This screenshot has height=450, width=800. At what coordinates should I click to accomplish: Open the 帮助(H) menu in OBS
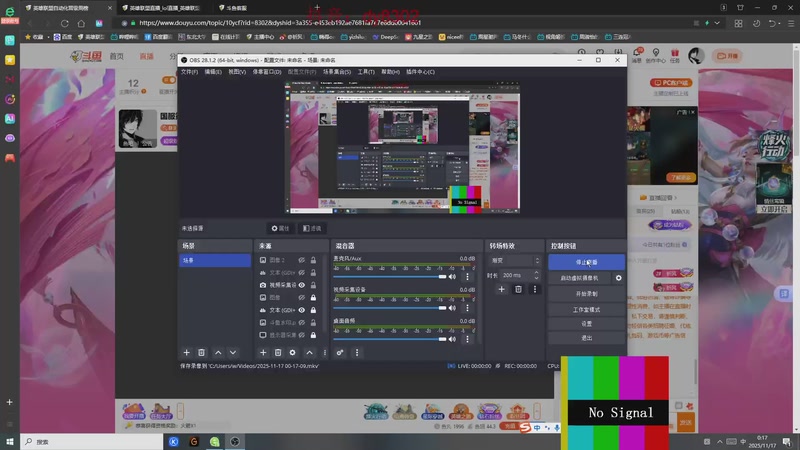coord(390,72)
